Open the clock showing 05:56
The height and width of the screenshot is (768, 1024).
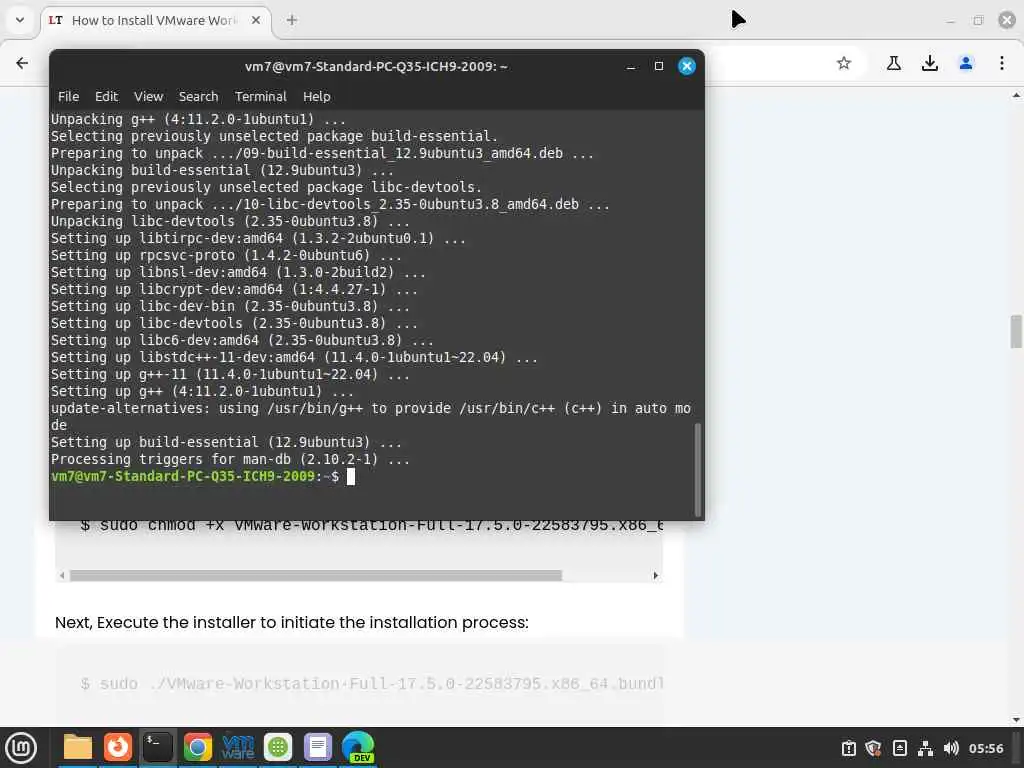tap(985, 748)
